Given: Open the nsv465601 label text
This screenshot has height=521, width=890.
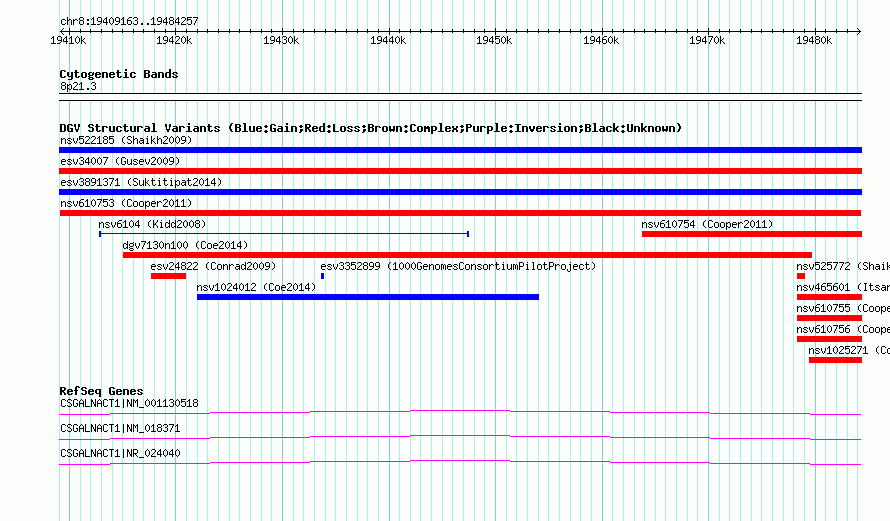Looking at the screenshot, I should point(843,287).
